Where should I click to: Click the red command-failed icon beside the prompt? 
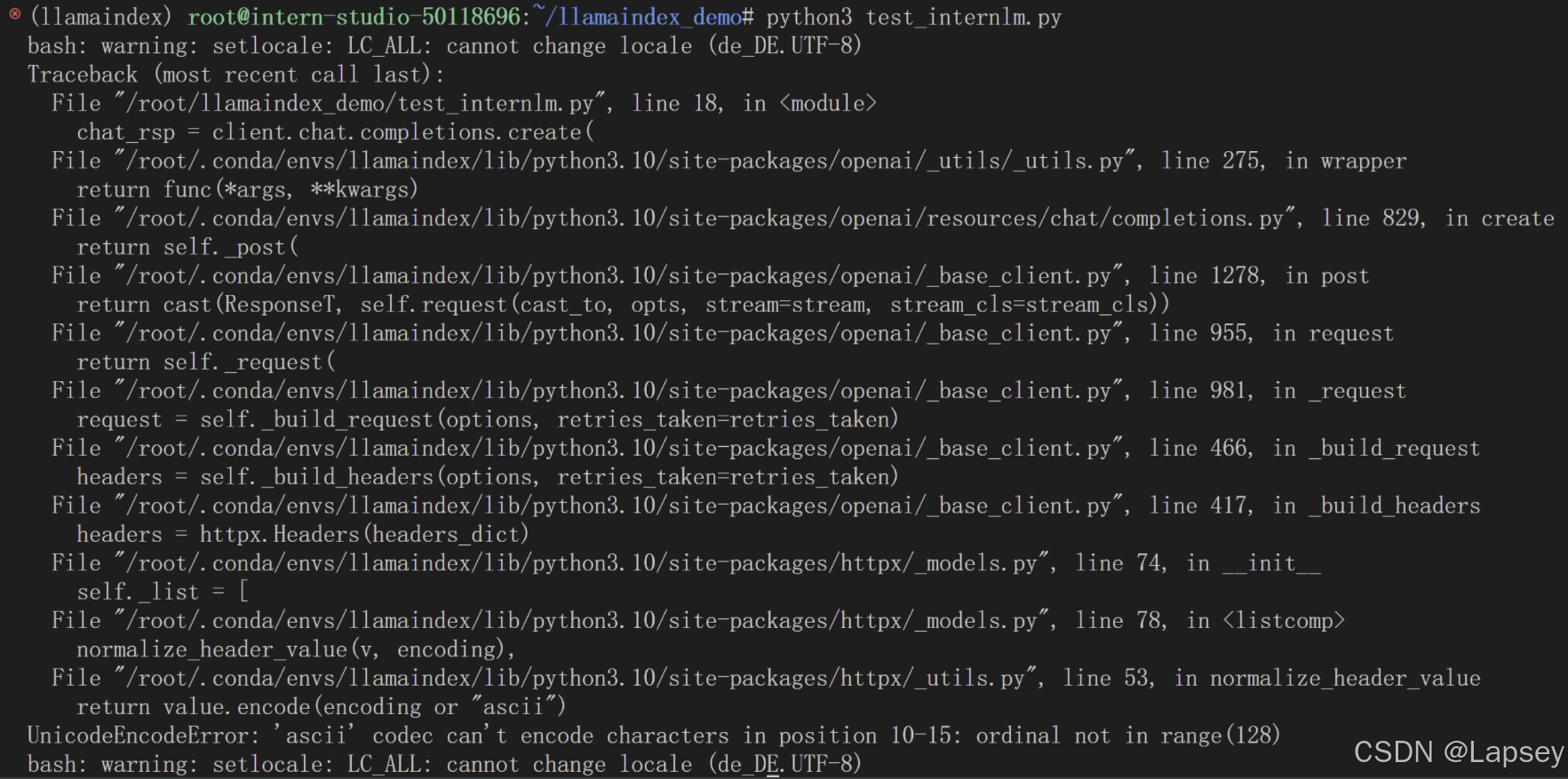pos(14,14)
